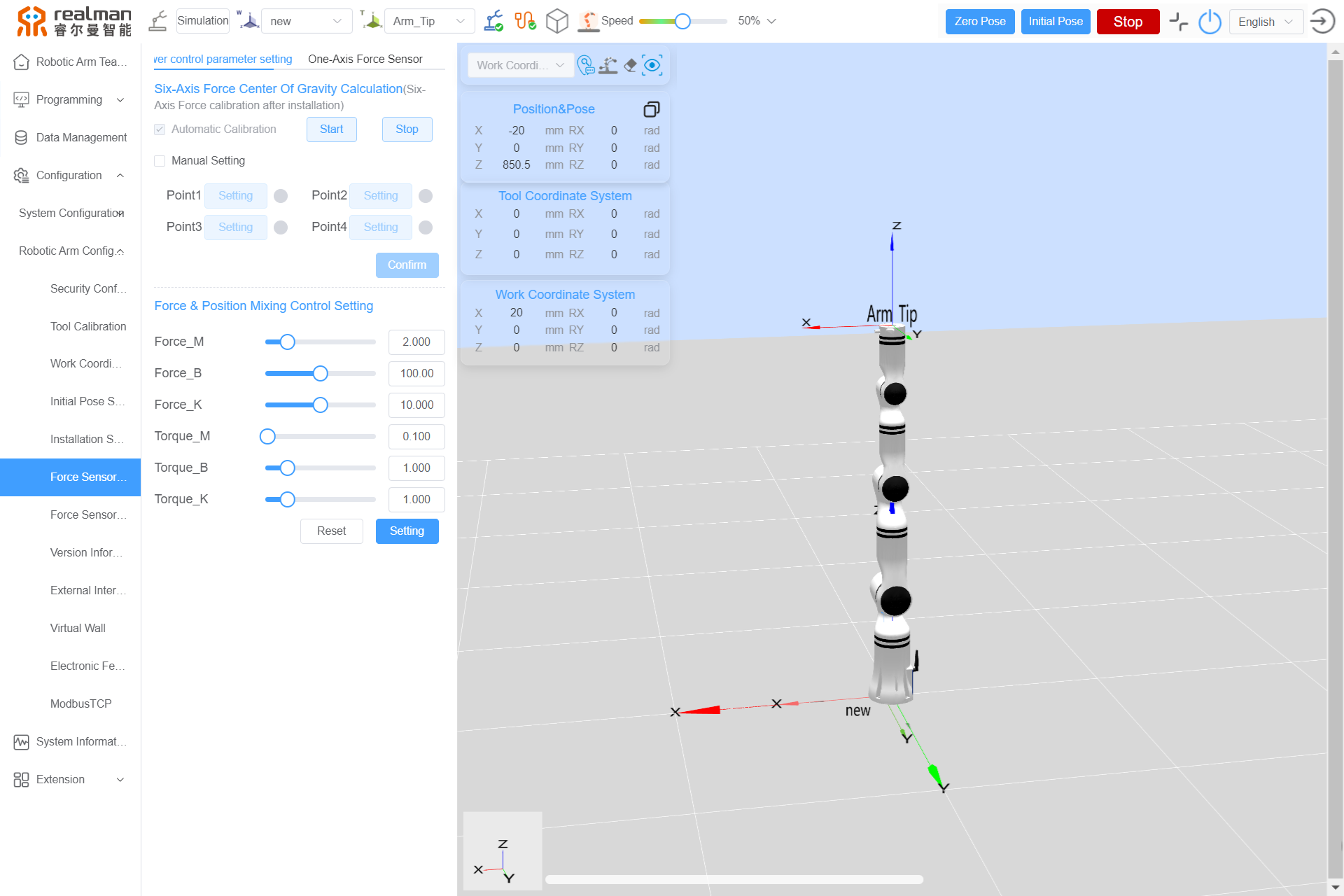1344x896 pixels.
Task: Expand the Programming section in the sidebar
Action: tap(70, 99)
